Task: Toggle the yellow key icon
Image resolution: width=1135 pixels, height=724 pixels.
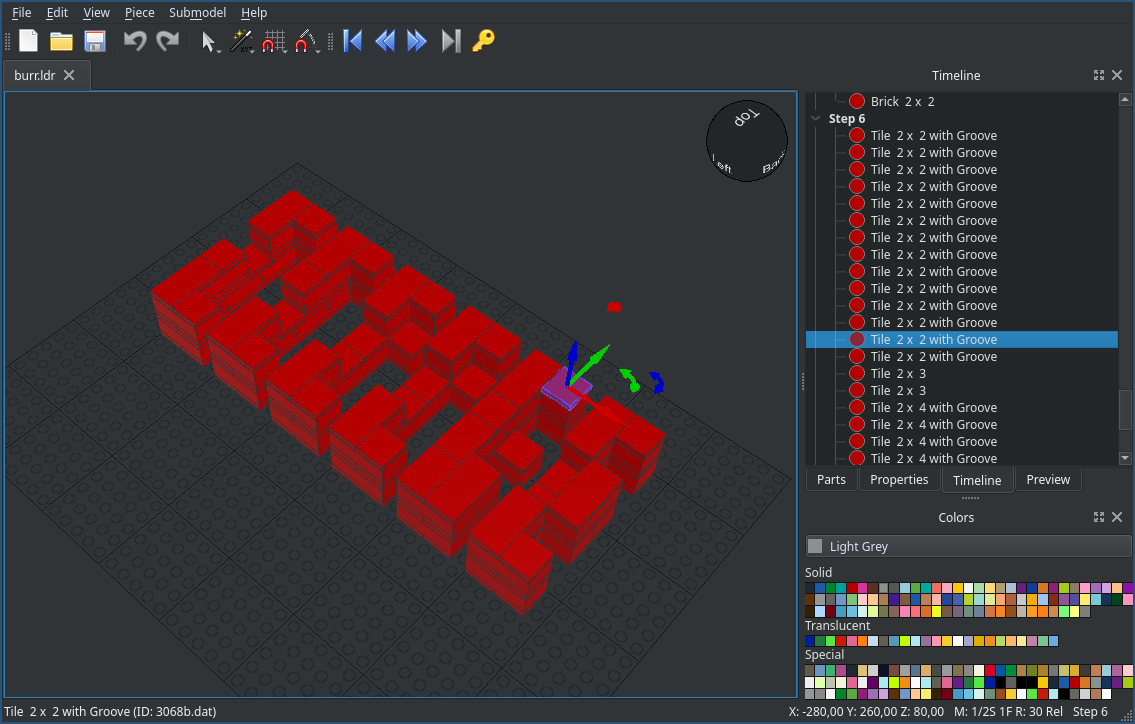Action: click(x=483, y=41)
